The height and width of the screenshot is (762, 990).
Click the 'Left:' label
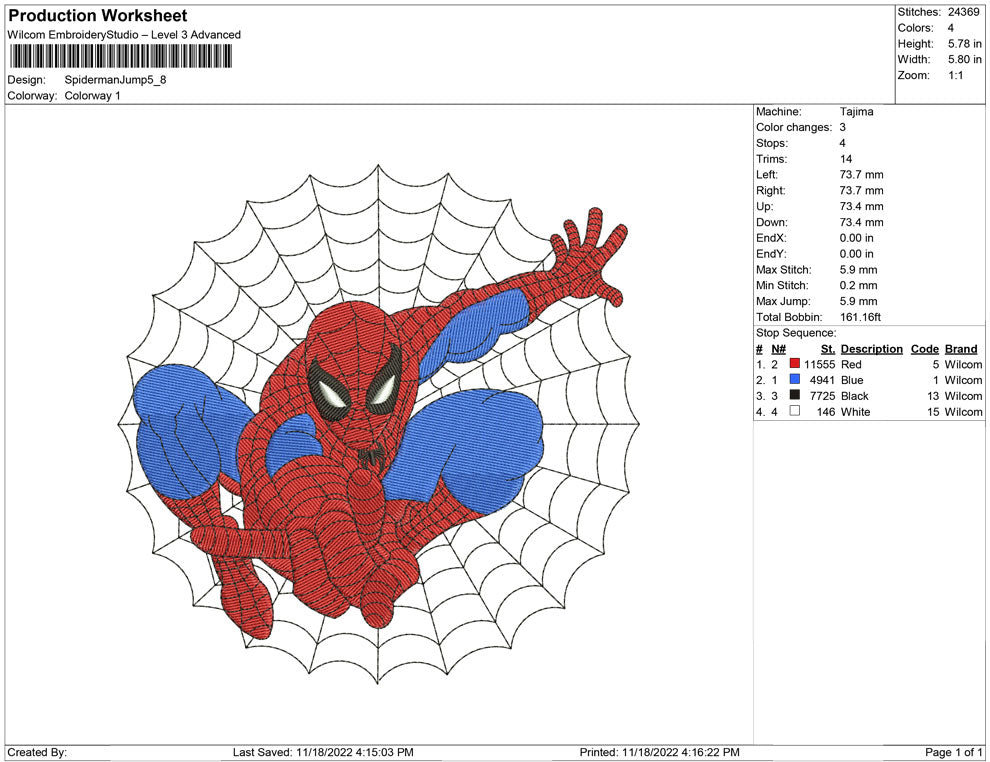coord(767,175)
